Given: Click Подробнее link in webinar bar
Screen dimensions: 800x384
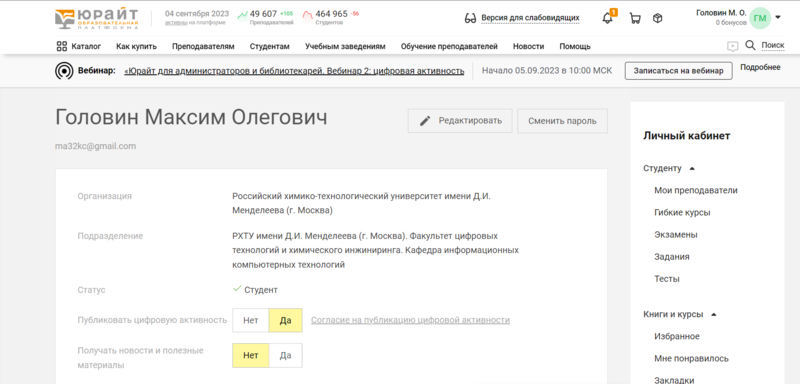Looking at the screenshot, I should tap(760, 67).
